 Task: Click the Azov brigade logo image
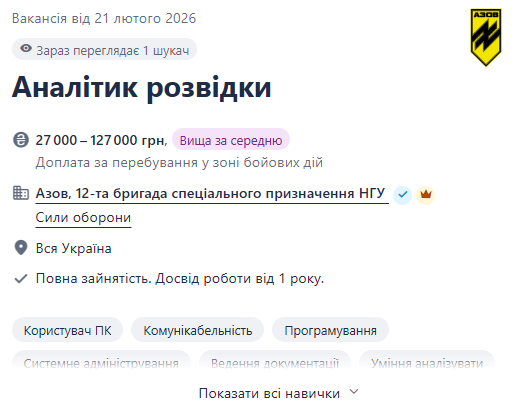486,37
